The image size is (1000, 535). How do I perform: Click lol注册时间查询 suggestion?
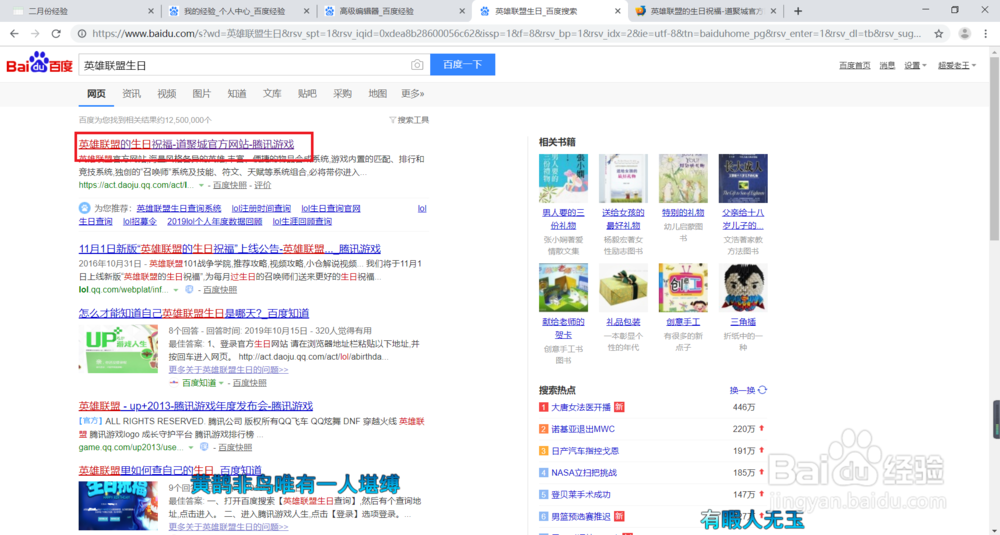[261, 209]
